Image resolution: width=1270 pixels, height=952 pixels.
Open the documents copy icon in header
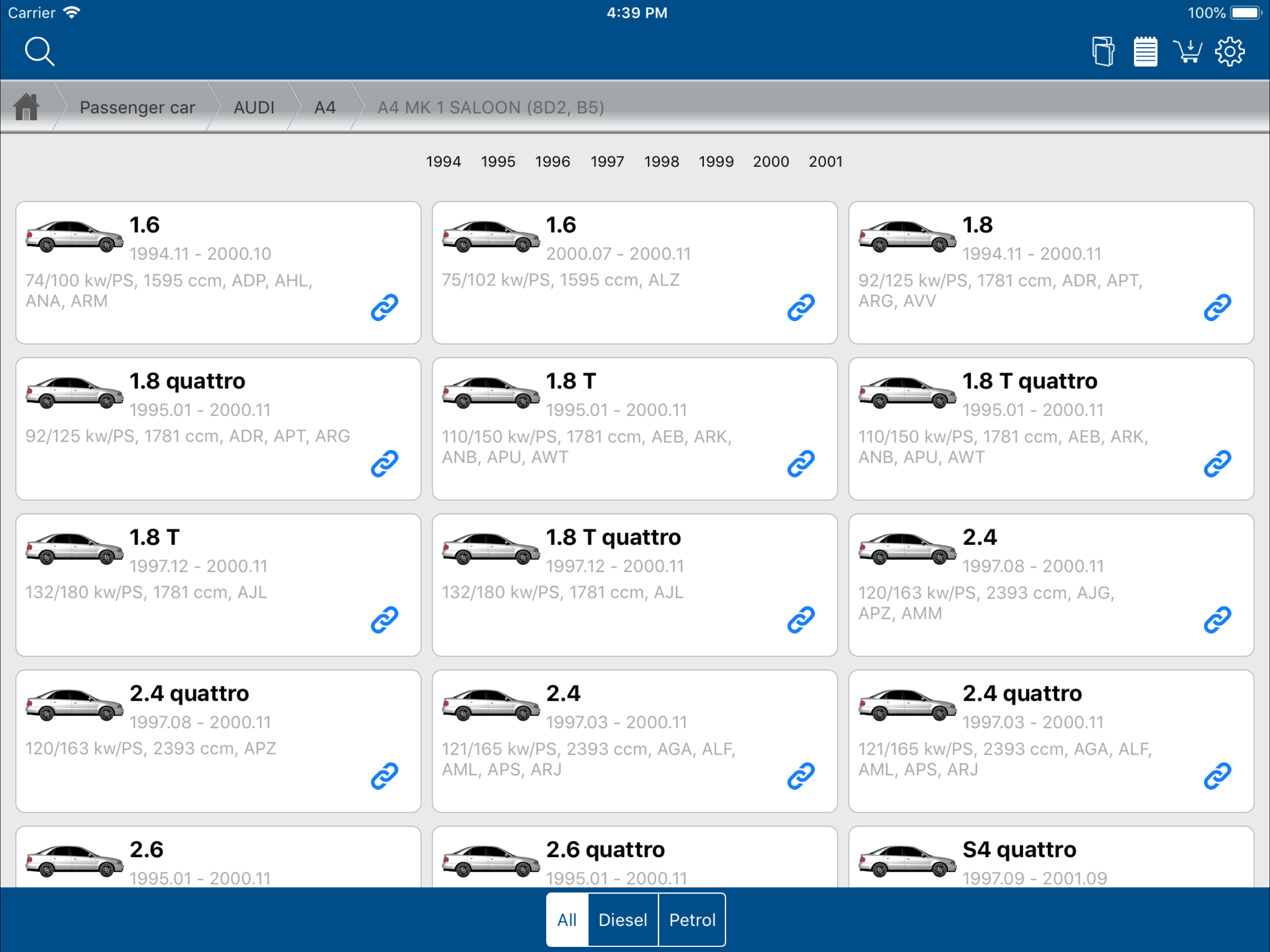coord(1102,52)
